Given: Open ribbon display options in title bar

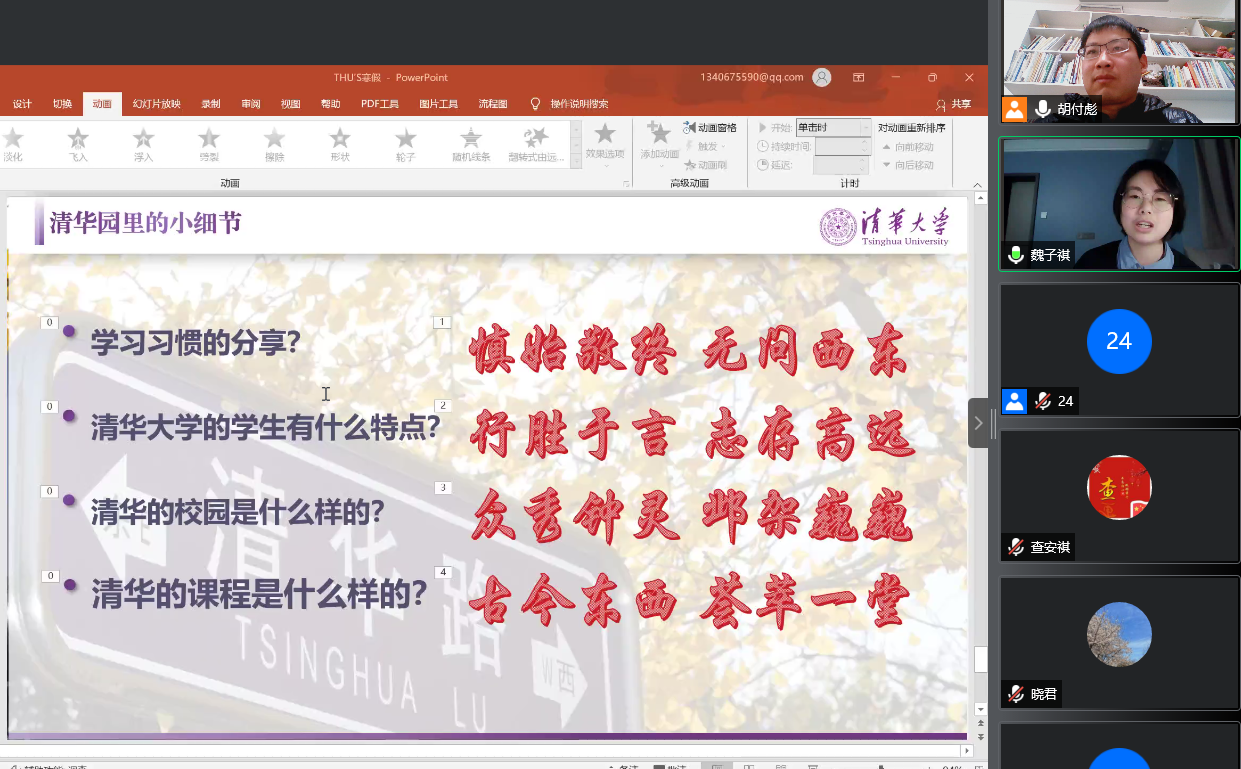Looking at the screenshot, I should coord(858,77).
